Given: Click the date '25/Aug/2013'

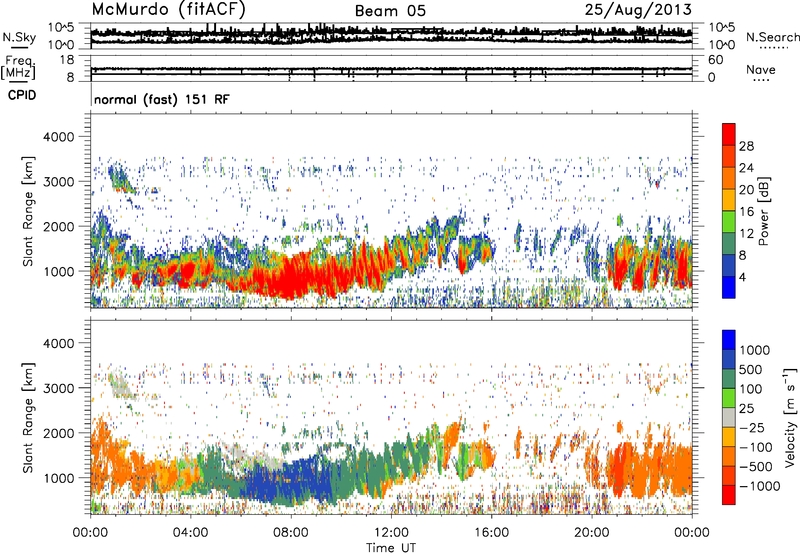Looking at the screenshot, I should click(638, 10).
